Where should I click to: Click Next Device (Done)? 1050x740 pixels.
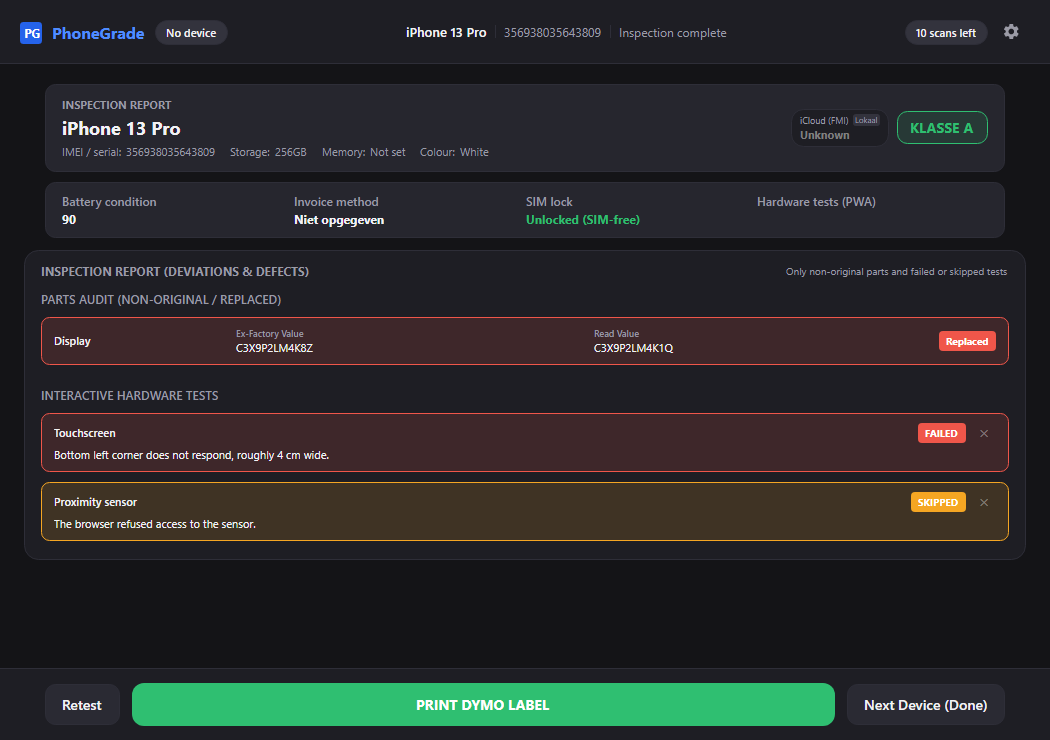925,705
